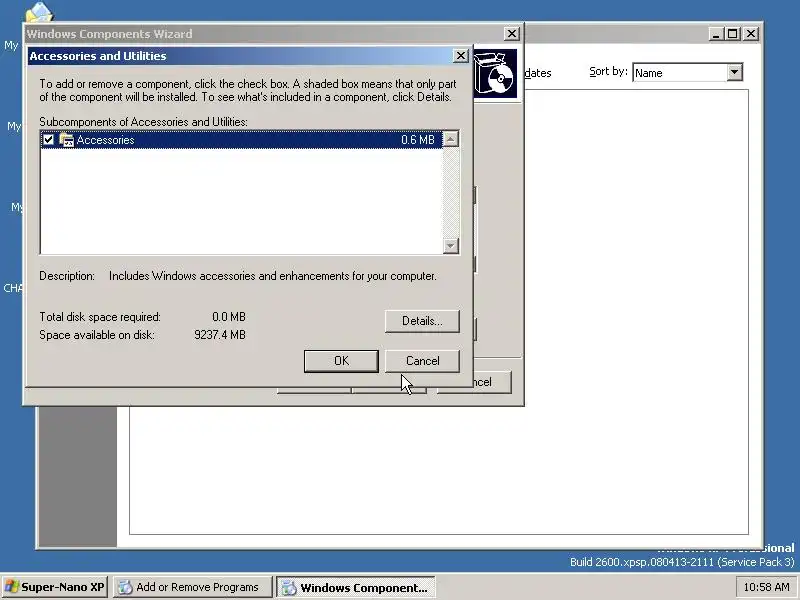The image size is (800, 600).
Task: Select the Accessories folder icon in list
Action: coord(66,139)
